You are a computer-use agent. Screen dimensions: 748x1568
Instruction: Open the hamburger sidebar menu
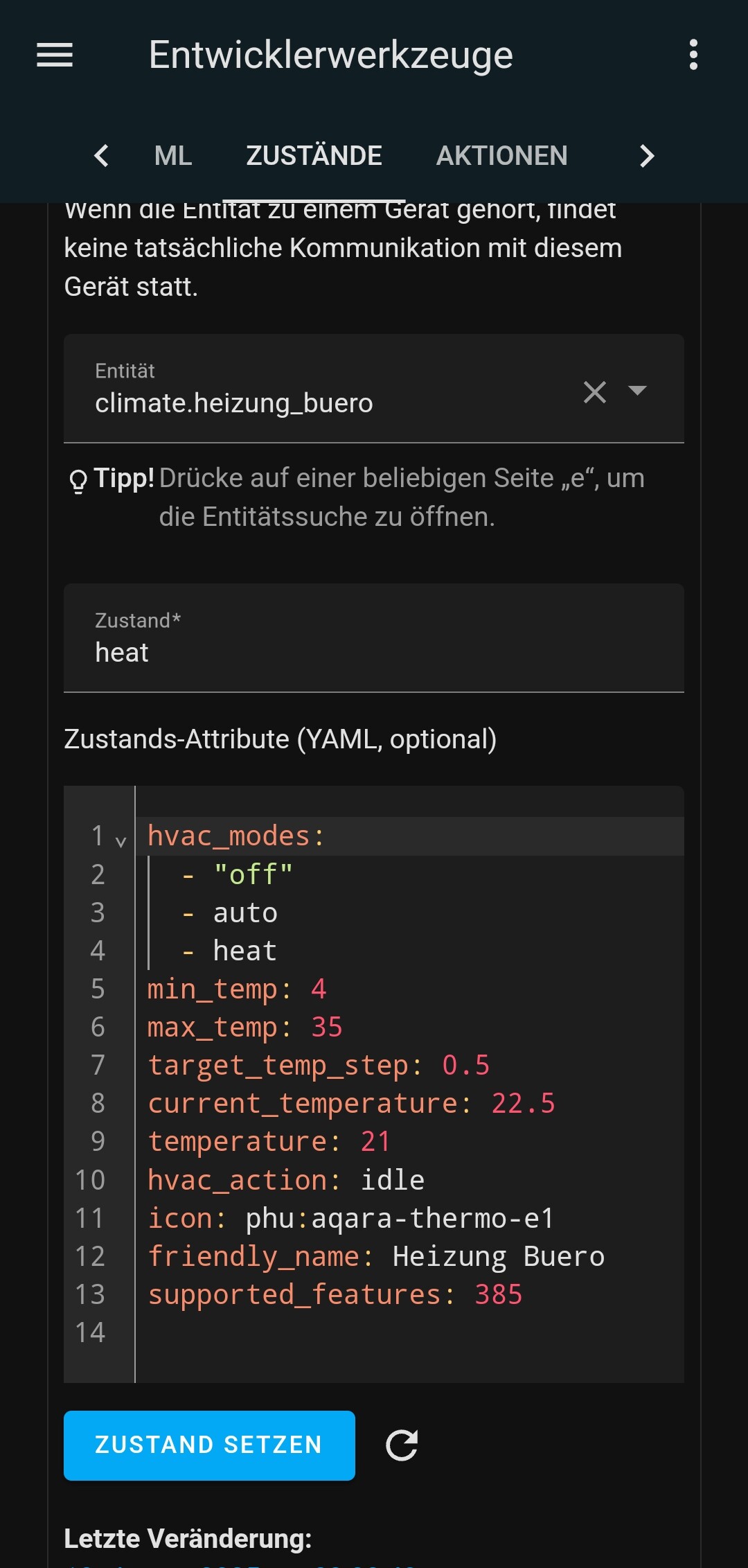55,55
